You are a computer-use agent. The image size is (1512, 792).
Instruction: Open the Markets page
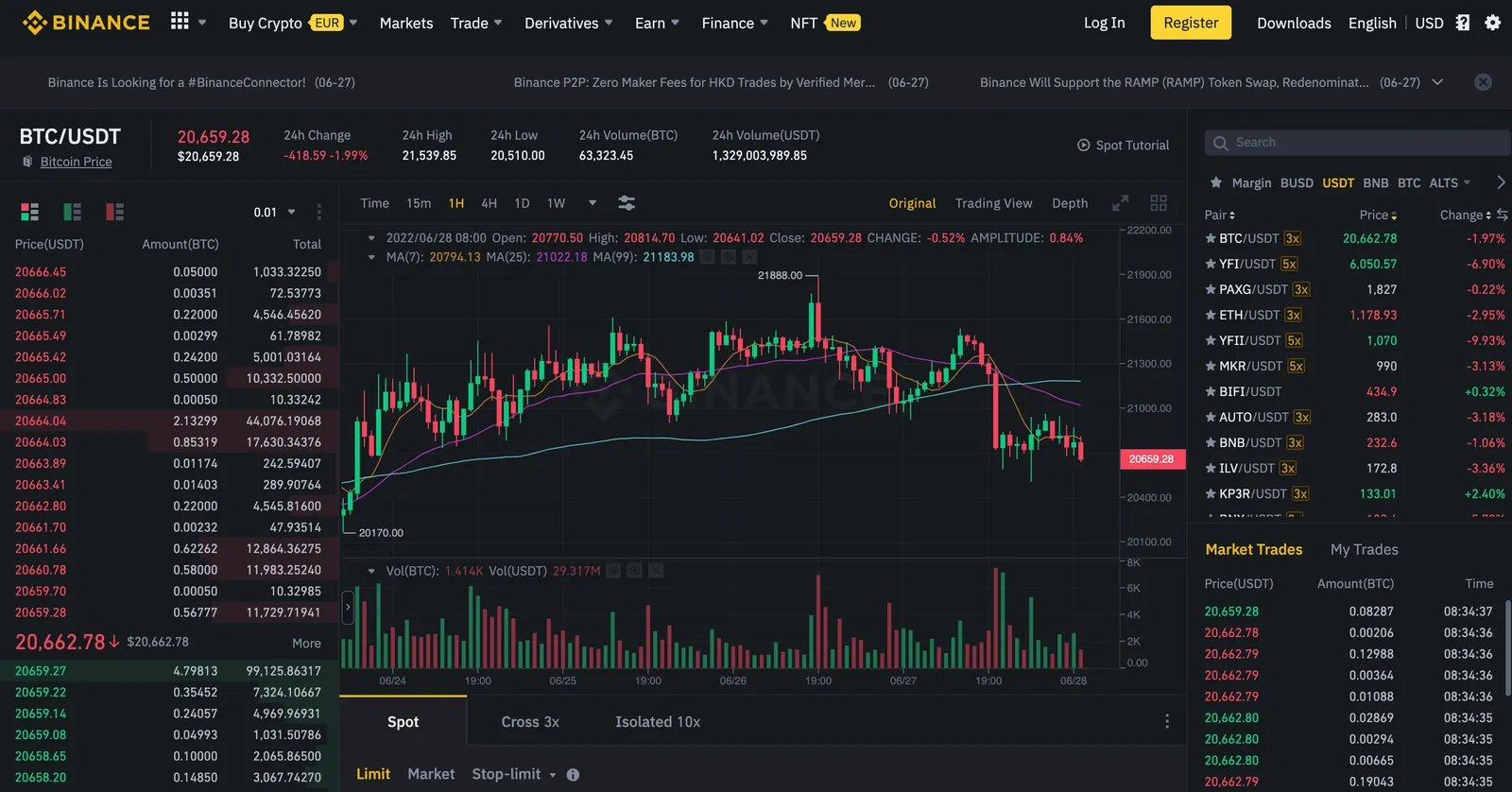pyautogui.click(x=406, y=23)
